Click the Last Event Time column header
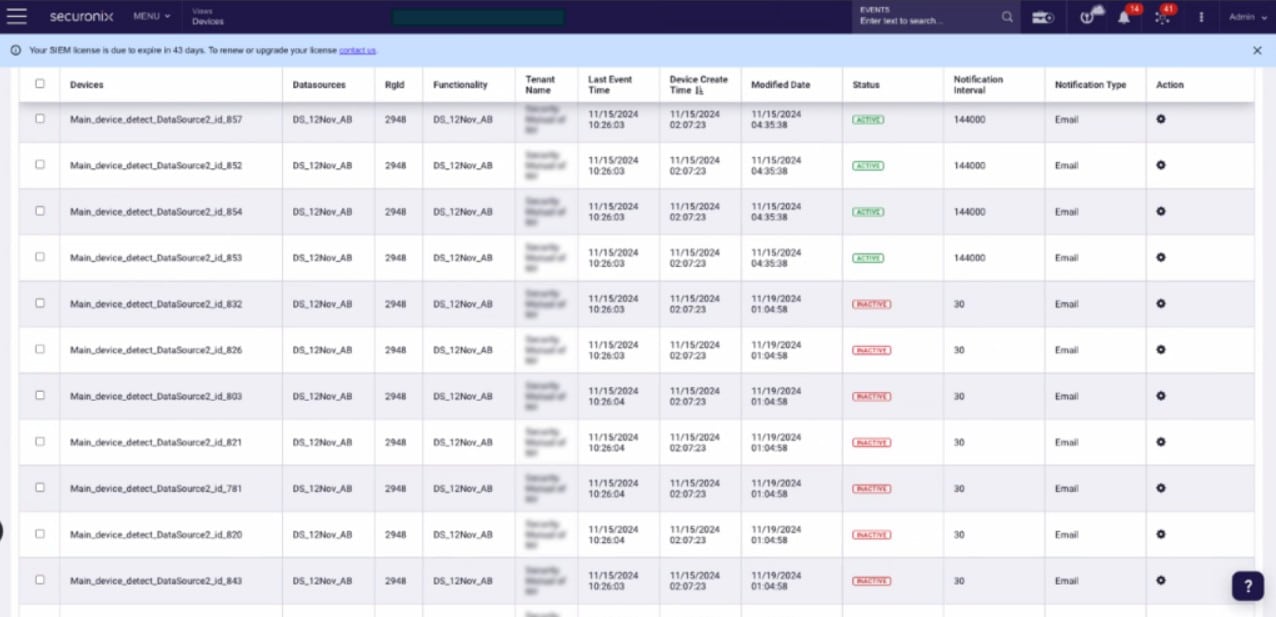This screenshot has height=617, width=1276. pos(612,85)
